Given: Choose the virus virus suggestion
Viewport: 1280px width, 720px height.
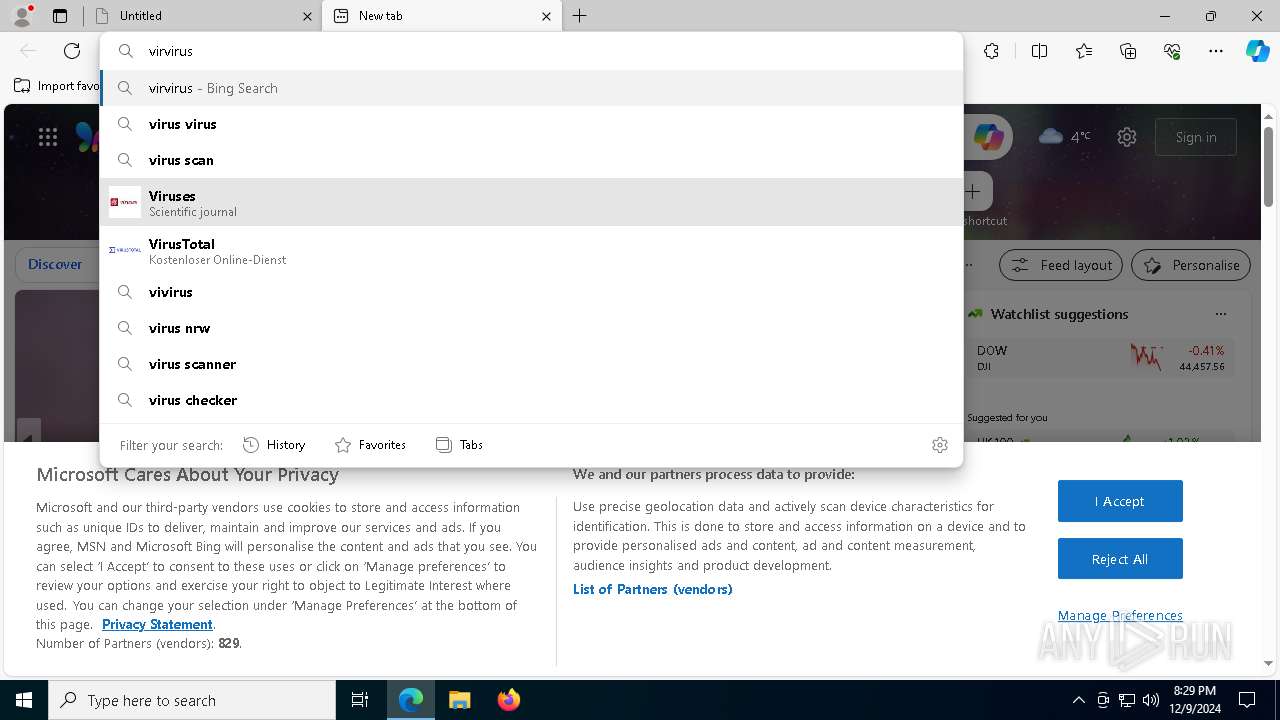Looking at the screenshot, I should tap(531, 124).
